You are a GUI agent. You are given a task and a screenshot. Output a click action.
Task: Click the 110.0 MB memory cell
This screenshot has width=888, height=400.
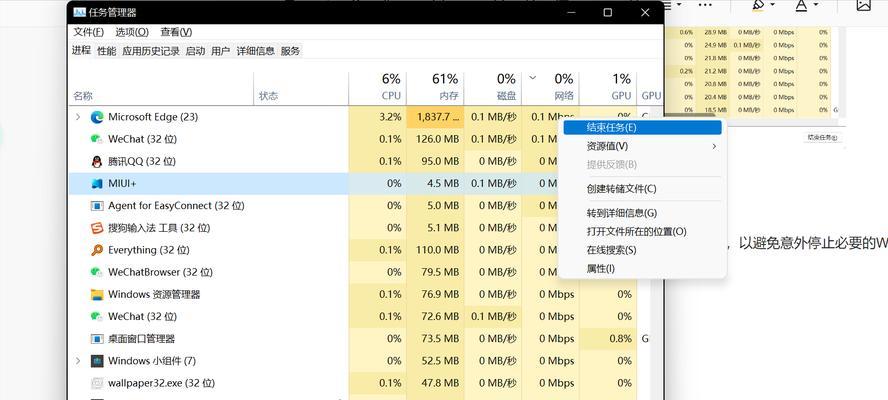click(436, 250)
